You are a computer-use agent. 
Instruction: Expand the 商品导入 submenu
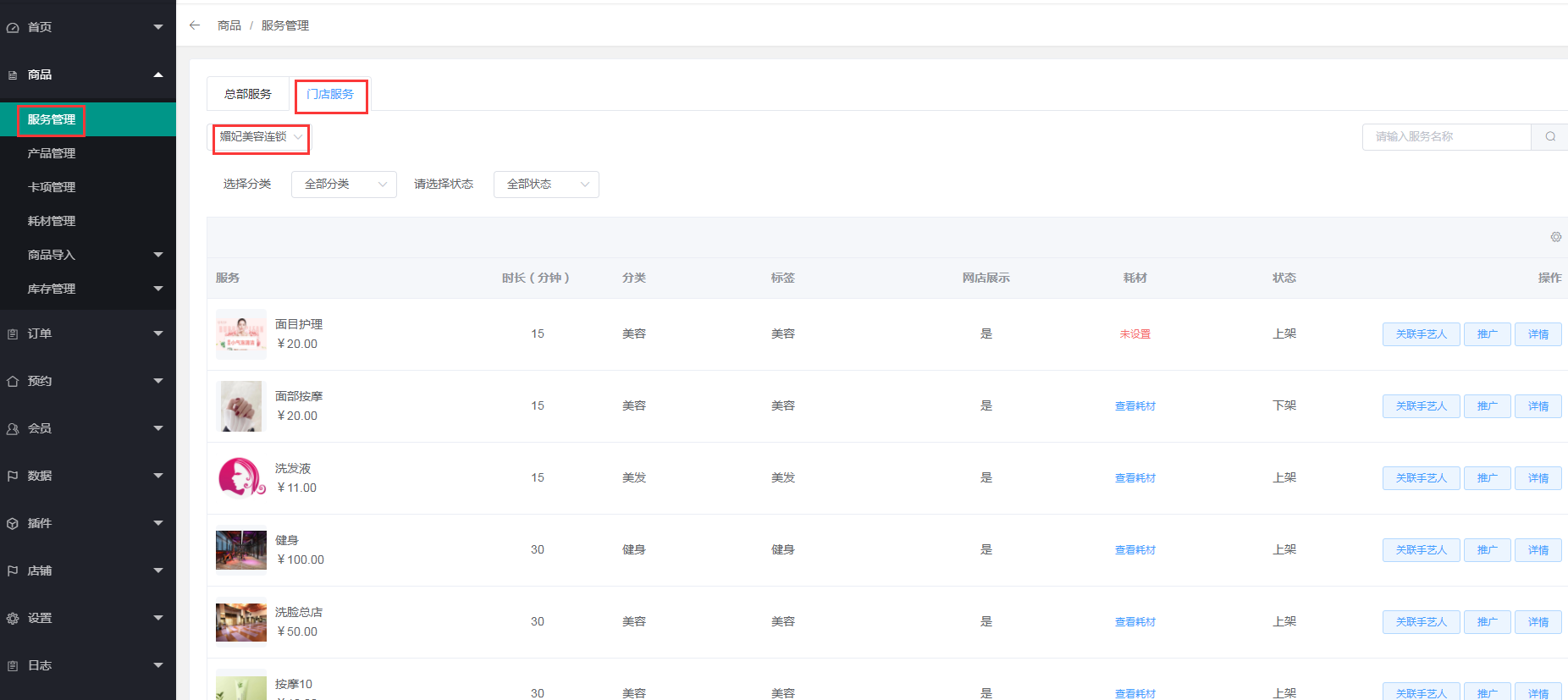157,255
